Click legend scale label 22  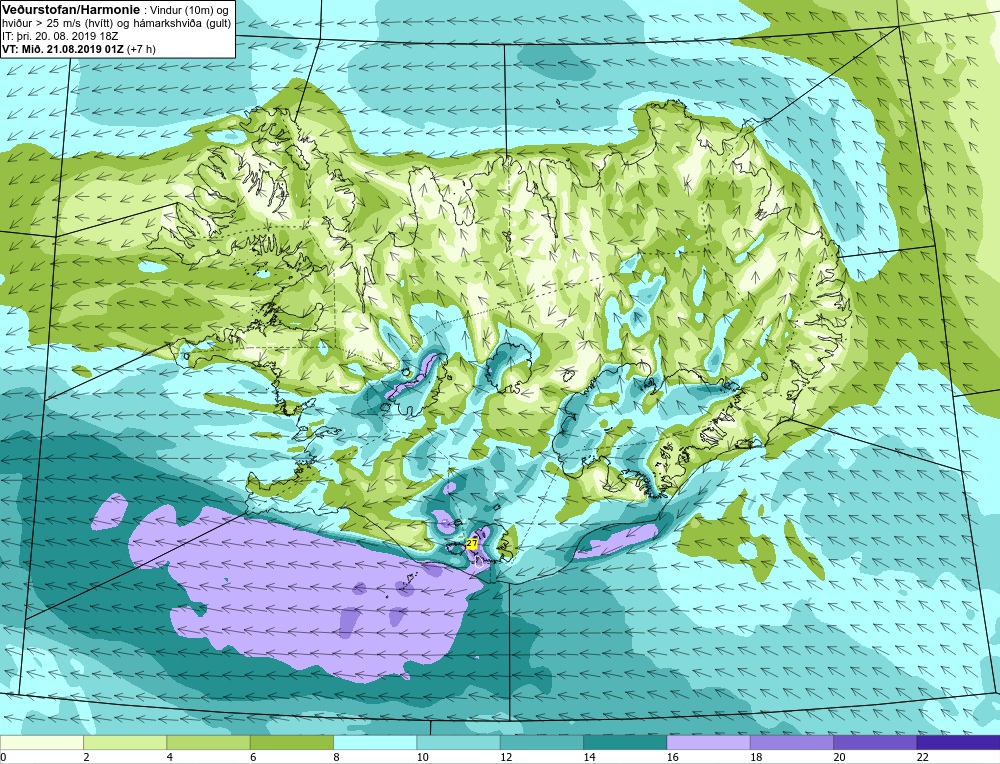coord(922,757)
